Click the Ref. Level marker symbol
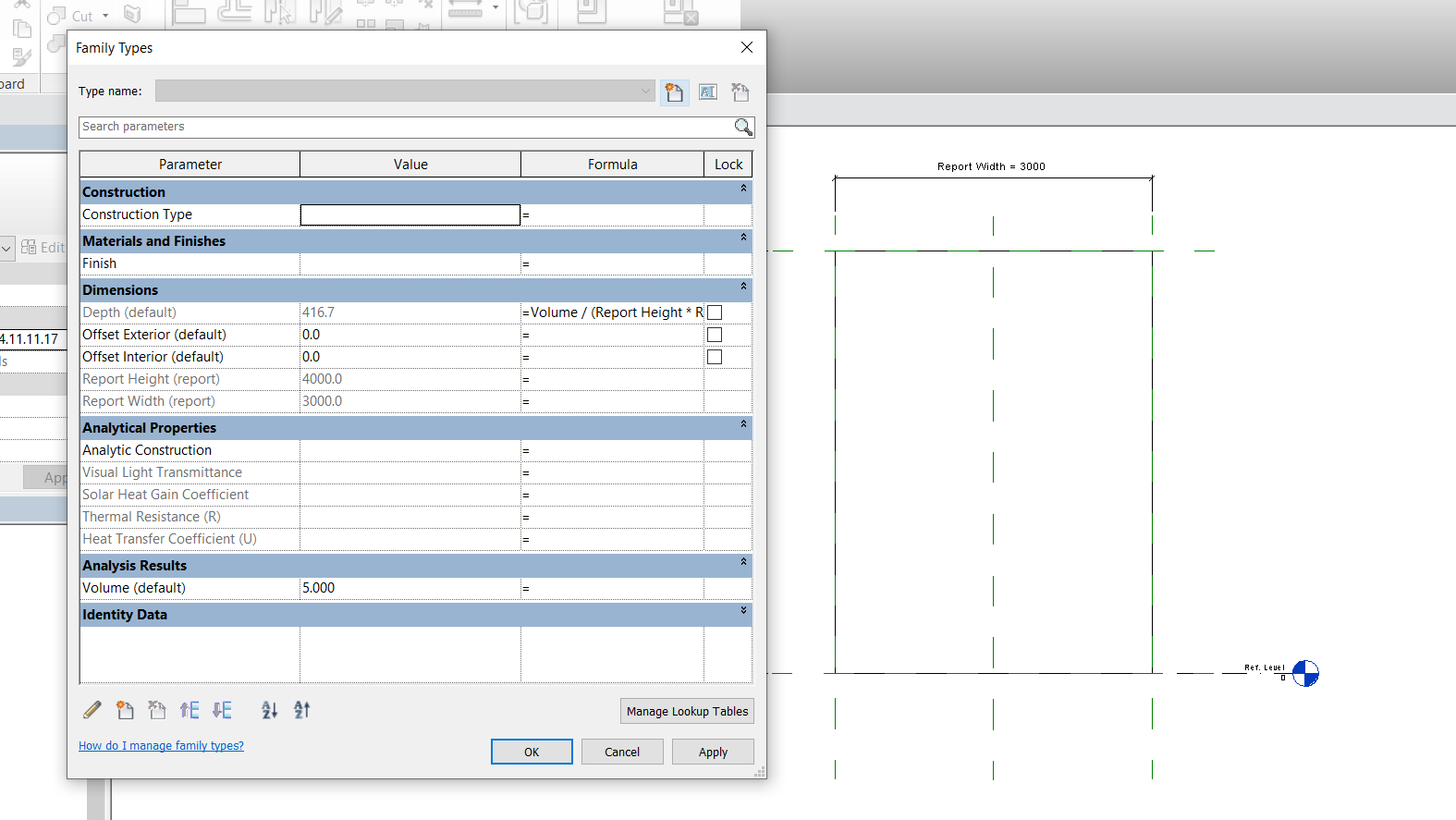Screen dimensions: 1456x820 point(1305,673)
